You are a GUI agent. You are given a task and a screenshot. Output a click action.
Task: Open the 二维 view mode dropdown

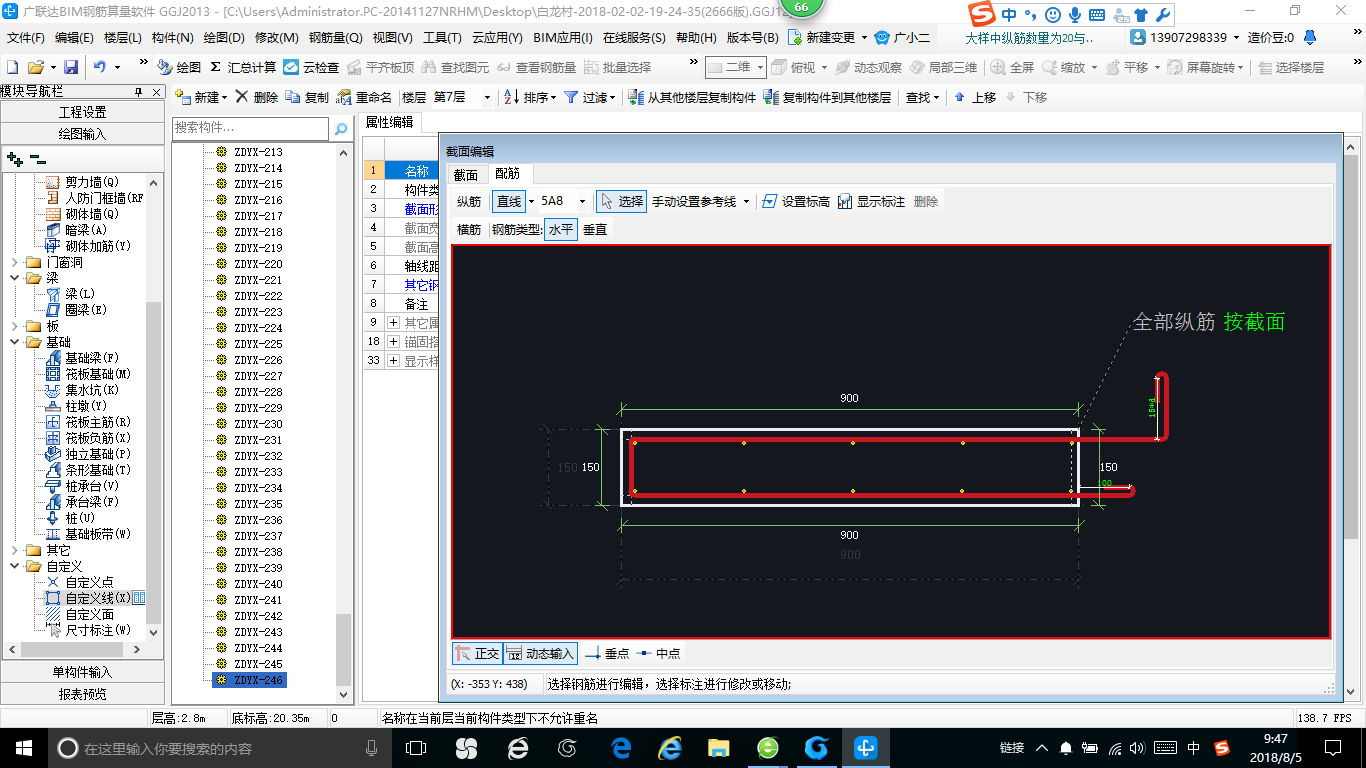(x=760, y=67)
